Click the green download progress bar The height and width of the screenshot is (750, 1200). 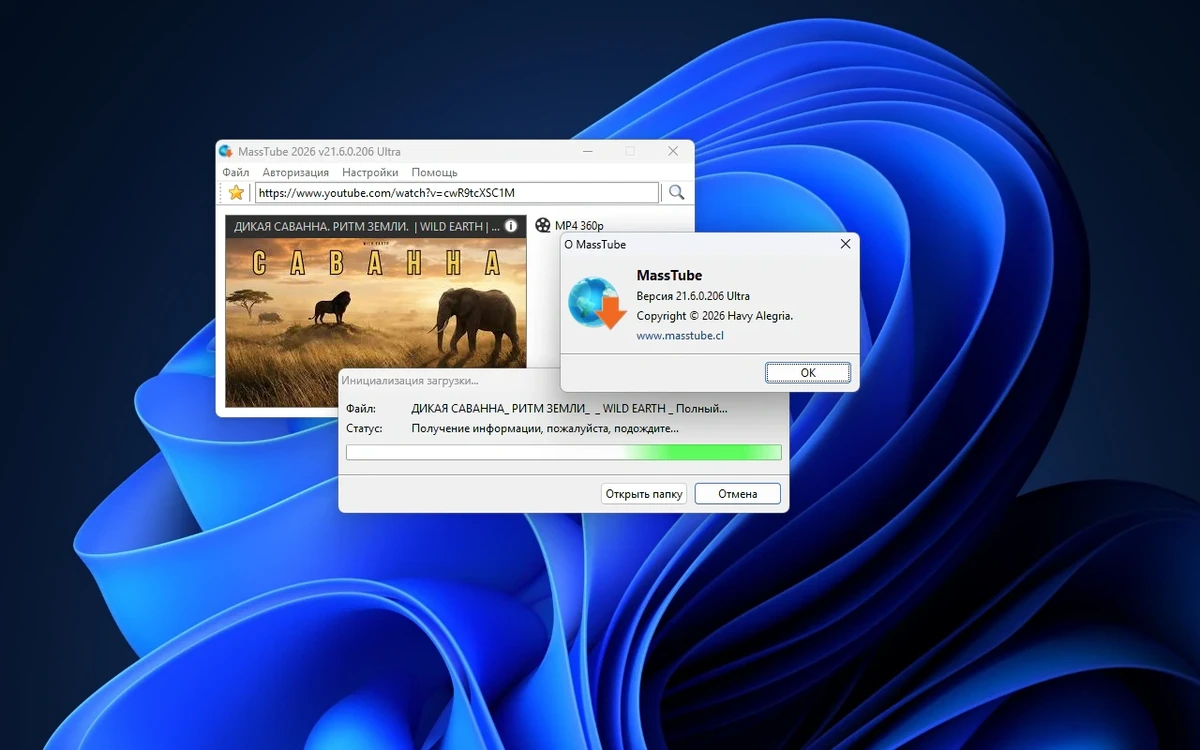pyautogui.click(x=564, y=452)
